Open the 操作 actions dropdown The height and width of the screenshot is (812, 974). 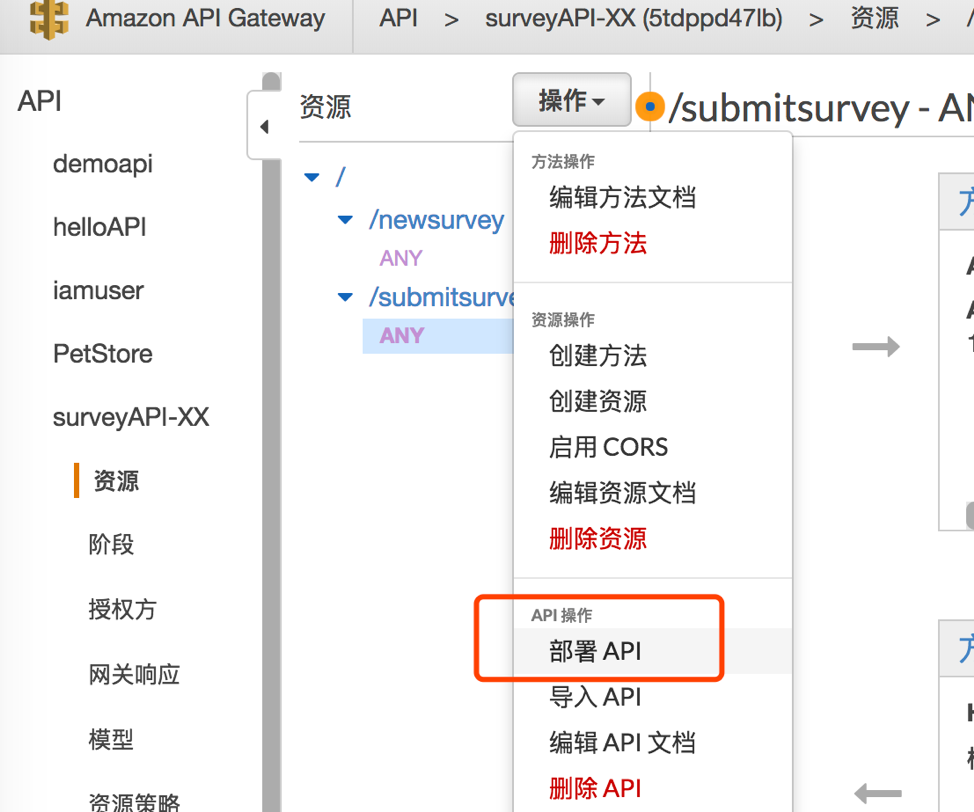(x=571, y=100)
